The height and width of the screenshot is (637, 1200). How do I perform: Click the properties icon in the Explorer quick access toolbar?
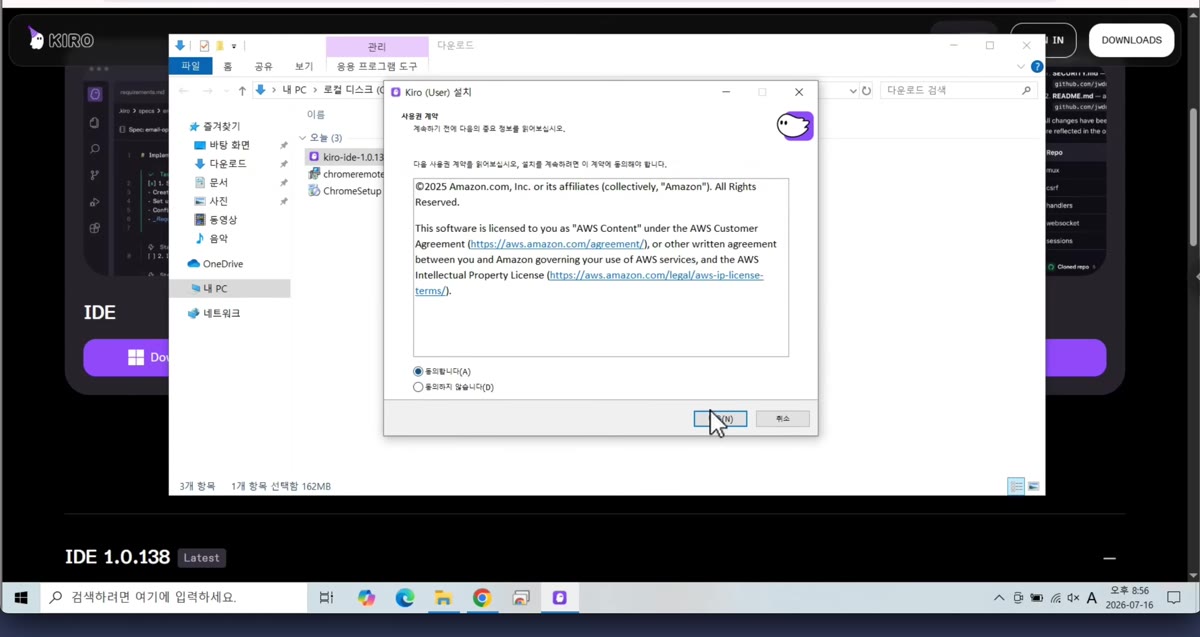(x=204, y=46)
